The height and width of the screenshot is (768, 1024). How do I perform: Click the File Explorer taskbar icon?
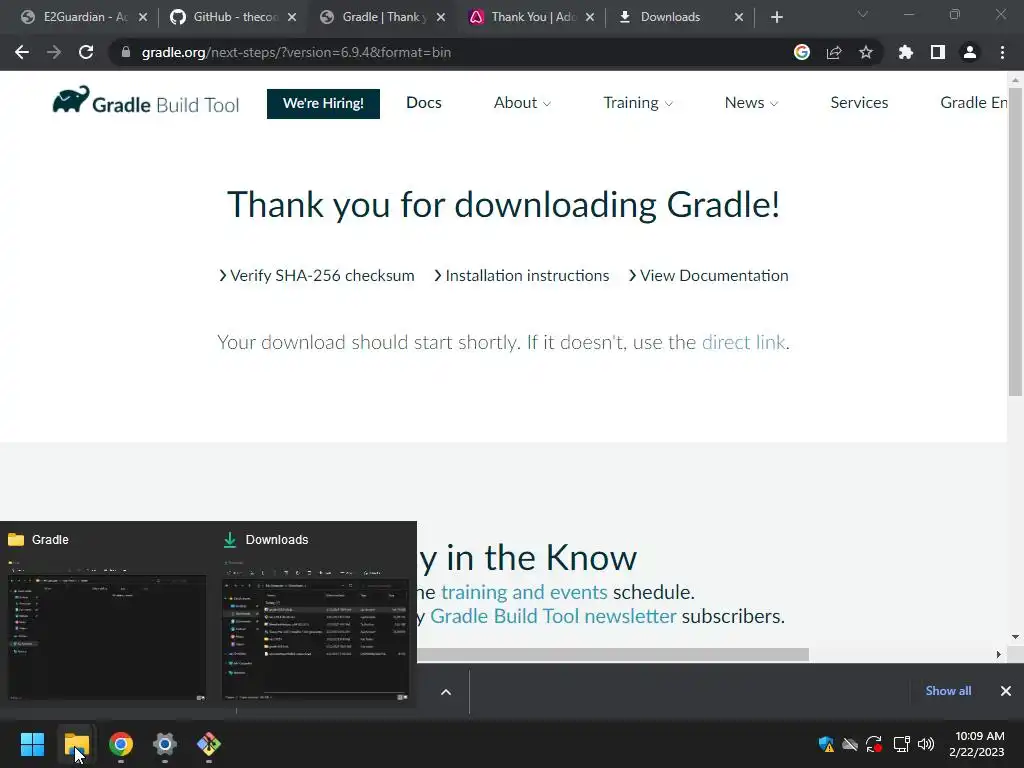(x=76, y=744)
